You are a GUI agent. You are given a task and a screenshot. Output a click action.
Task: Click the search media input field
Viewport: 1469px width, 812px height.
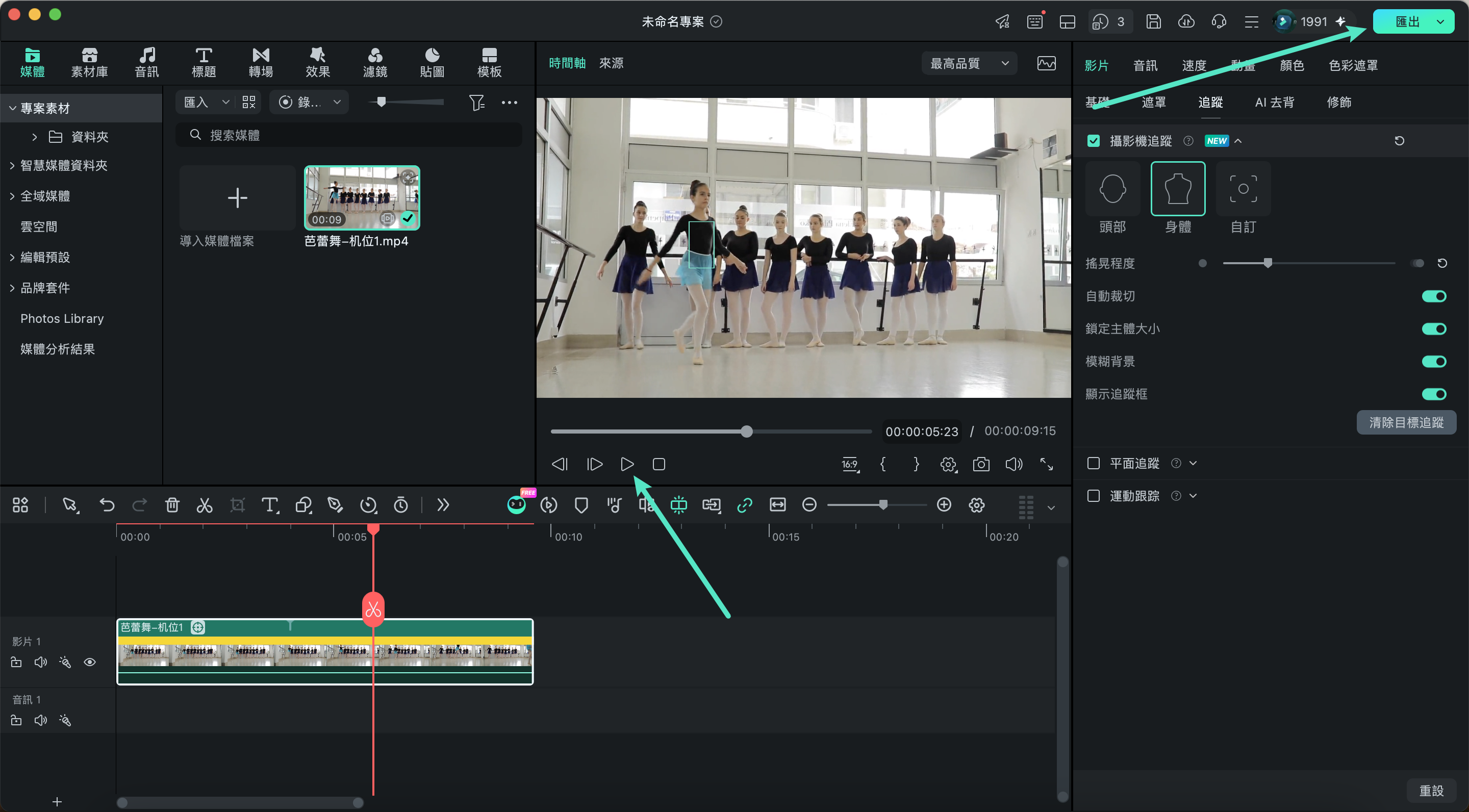click(348, 135)
